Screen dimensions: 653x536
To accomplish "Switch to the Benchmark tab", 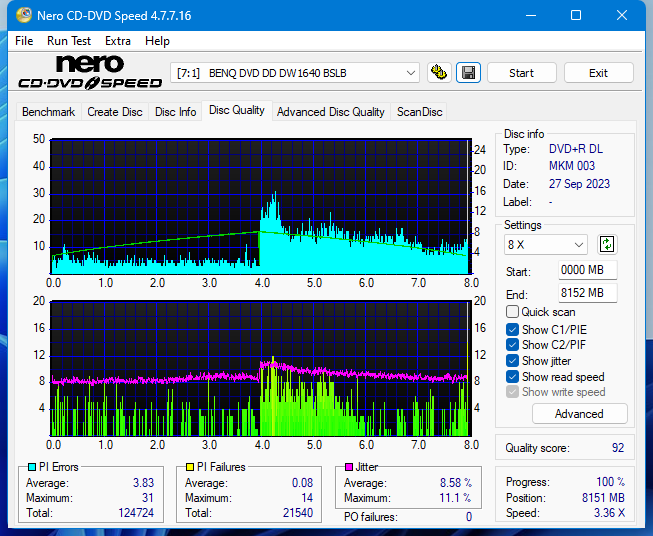I will 49,112.
